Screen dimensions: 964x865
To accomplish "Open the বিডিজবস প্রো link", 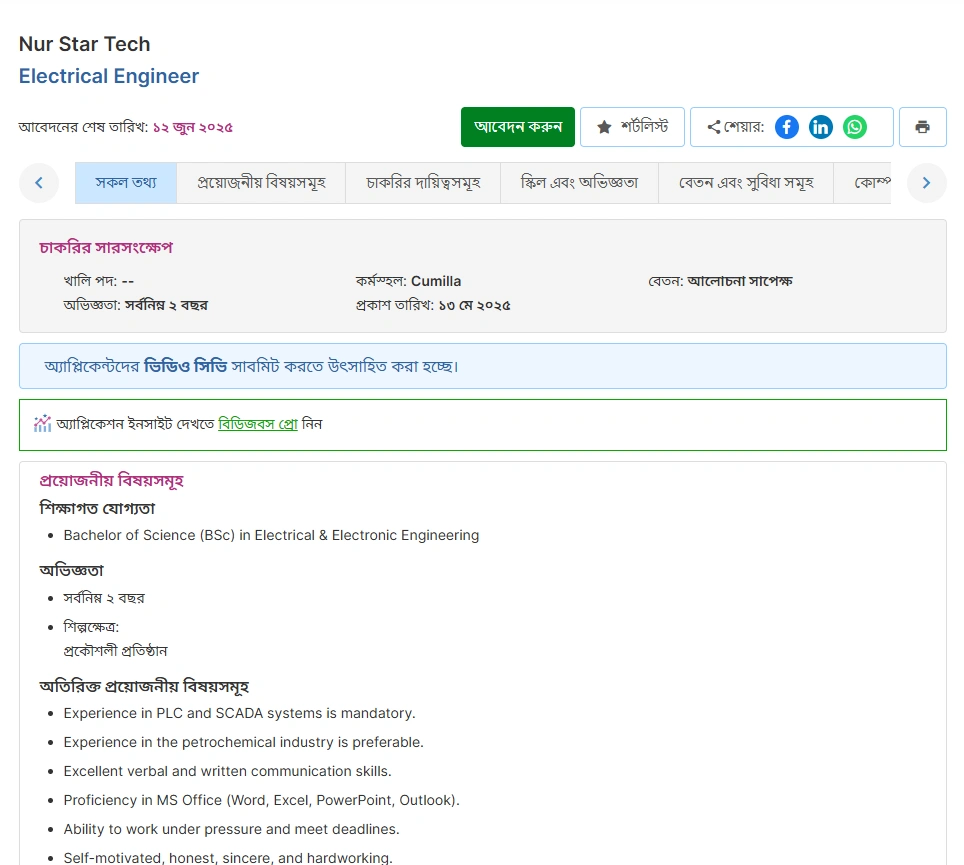I will tap(258, 424).
